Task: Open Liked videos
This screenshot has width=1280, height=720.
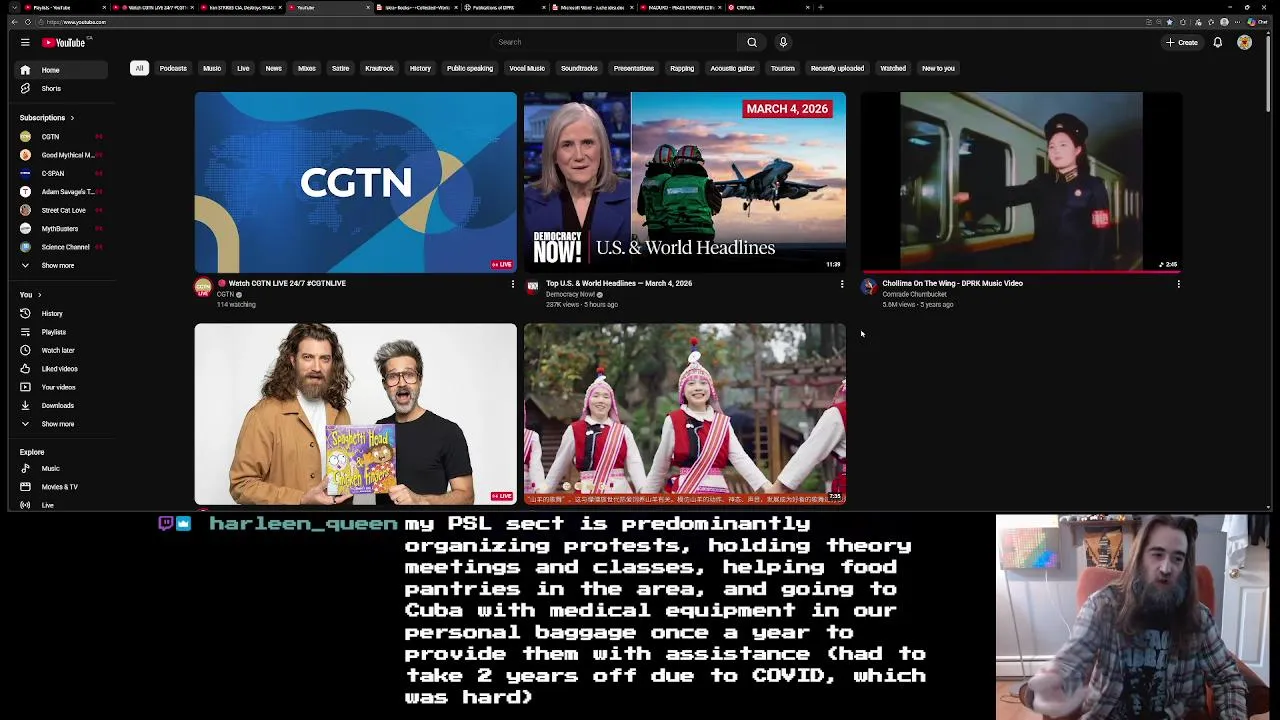Action: (61, 368)
